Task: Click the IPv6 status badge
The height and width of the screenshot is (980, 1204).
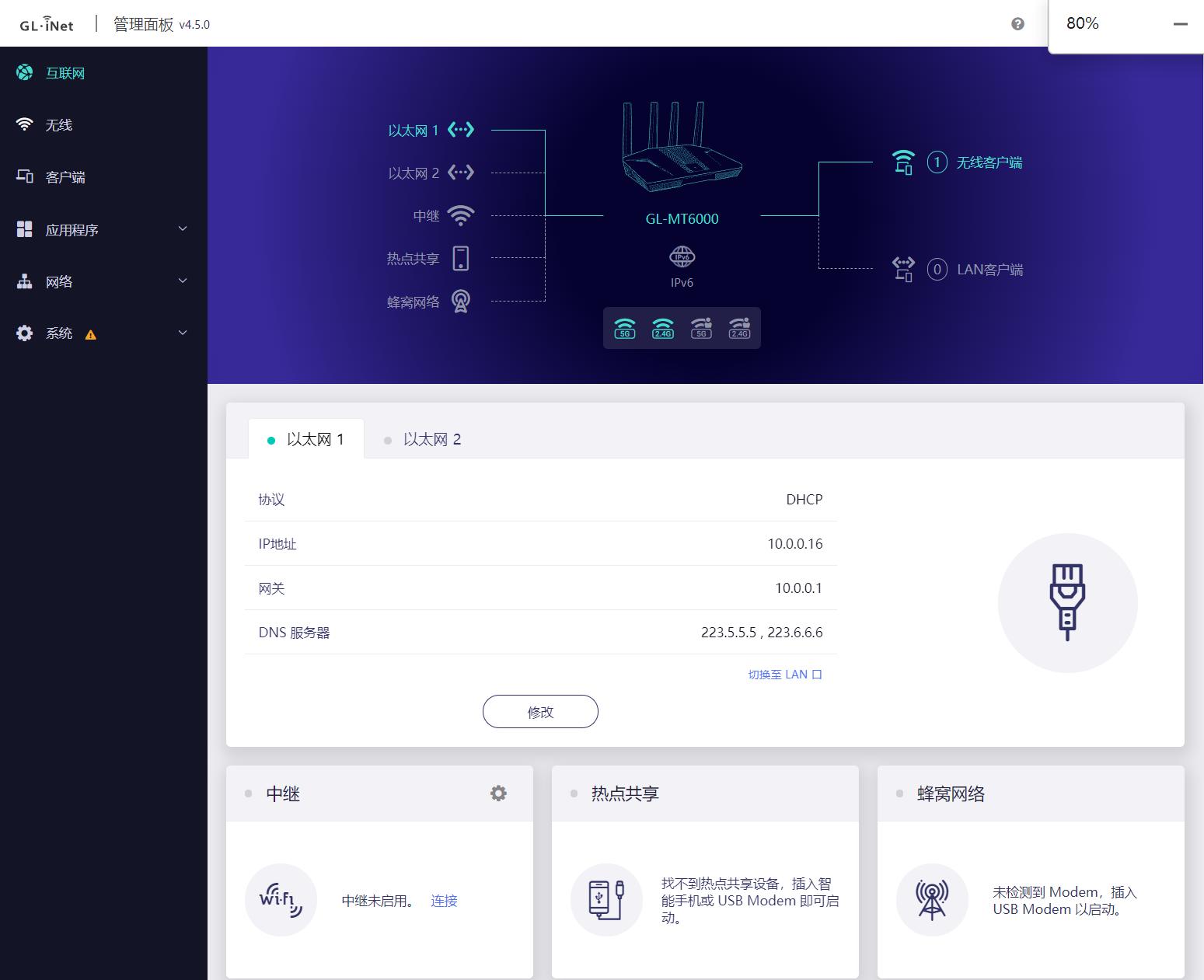Action: (x=681, y=256)
